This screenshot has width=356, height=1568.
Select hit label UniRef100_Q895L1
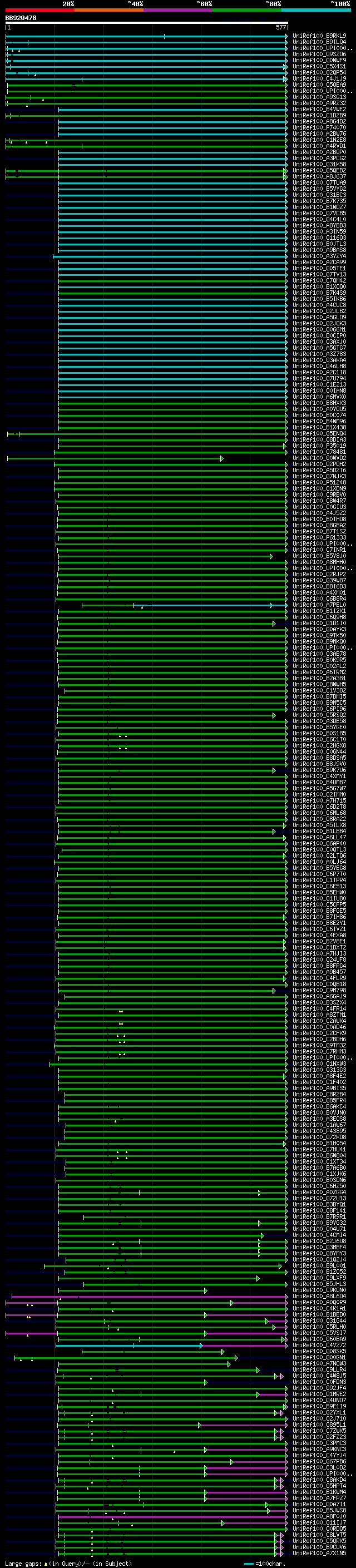[319, 1425]
